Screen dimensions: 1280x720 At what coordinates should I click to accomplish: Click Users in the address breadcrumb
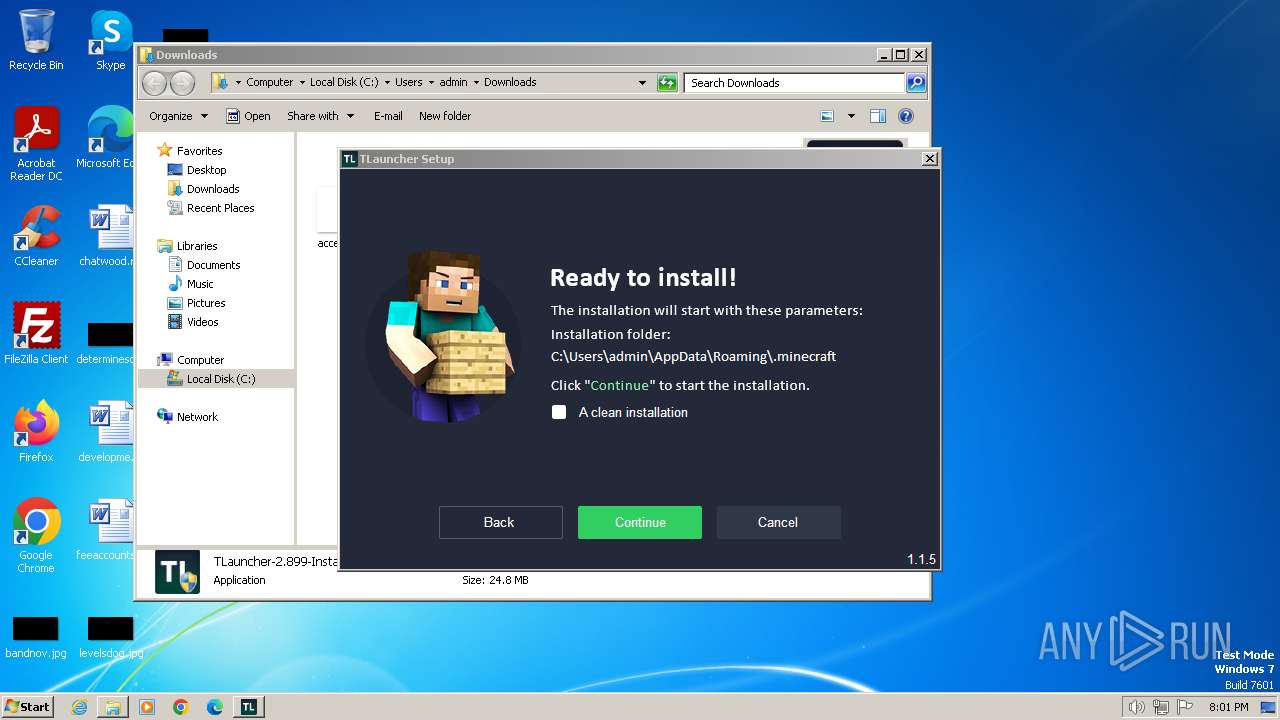coord(408,82)
